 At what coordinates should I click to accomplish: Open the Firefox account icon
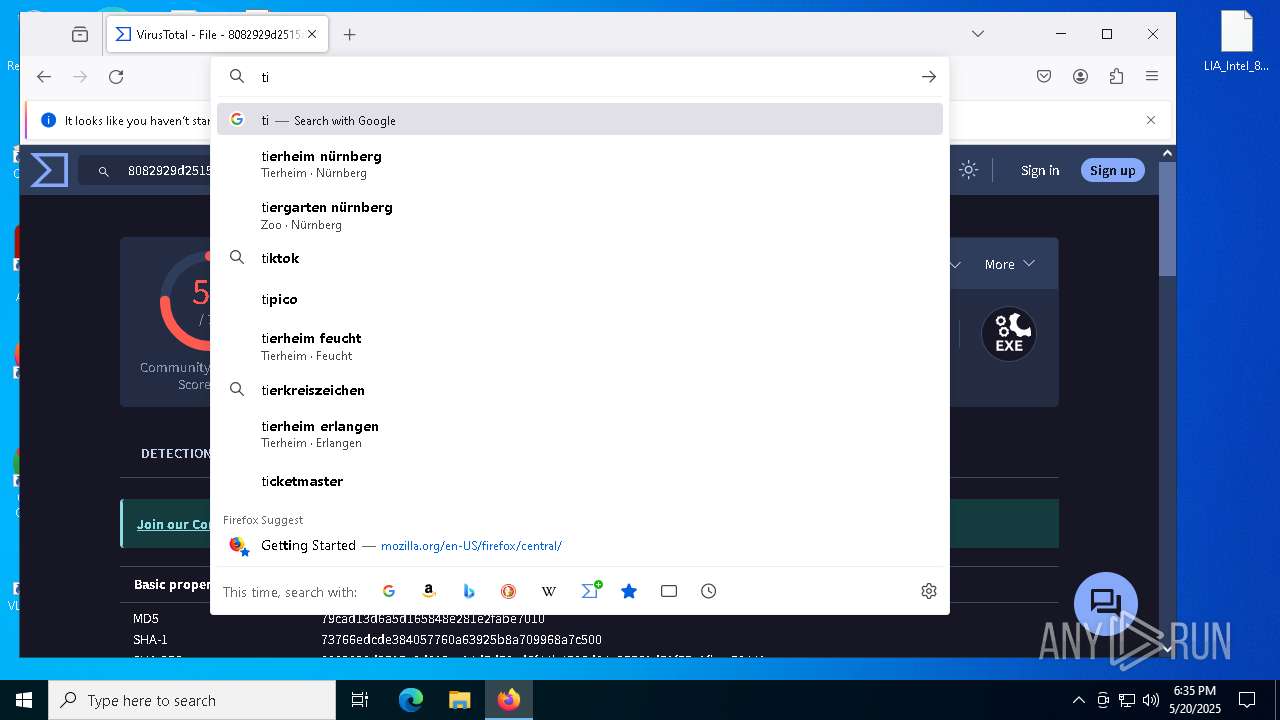[x=1080, y=77]
